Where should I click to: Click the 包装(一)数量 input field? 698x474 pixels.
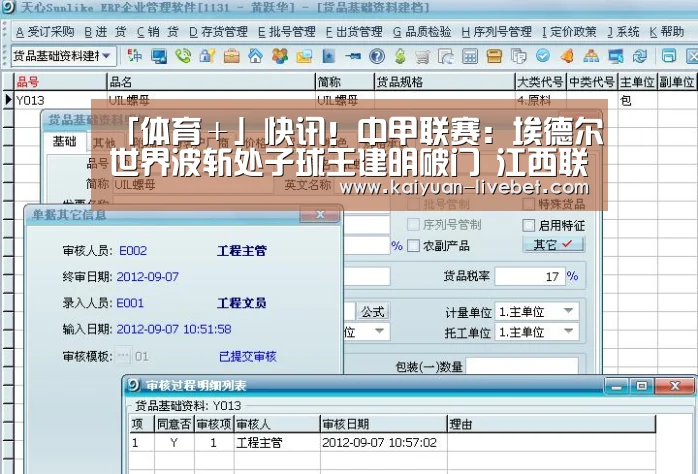click(x=521, y=366)
